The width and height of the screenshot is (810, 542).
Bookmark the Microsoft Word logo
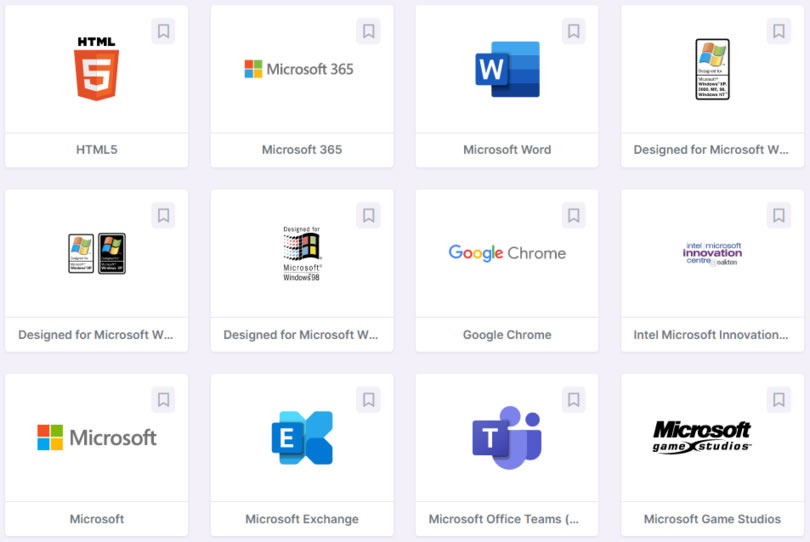(573, 31)
